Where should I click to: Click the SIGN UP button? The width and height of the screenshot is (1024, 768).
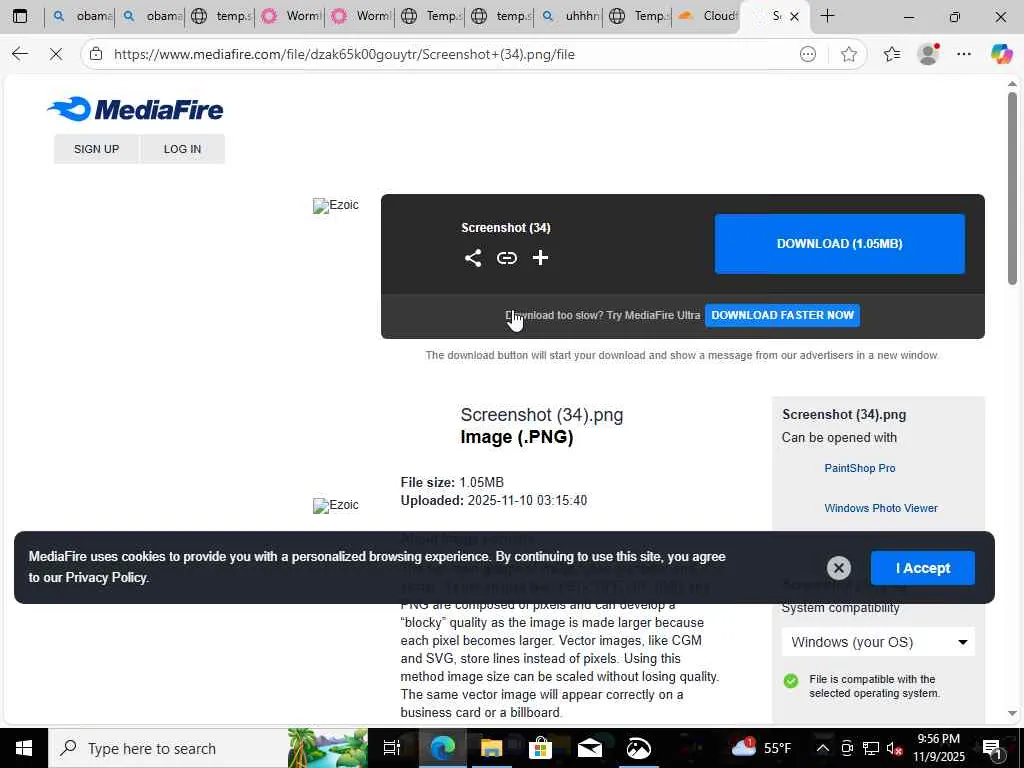point(97,149)
